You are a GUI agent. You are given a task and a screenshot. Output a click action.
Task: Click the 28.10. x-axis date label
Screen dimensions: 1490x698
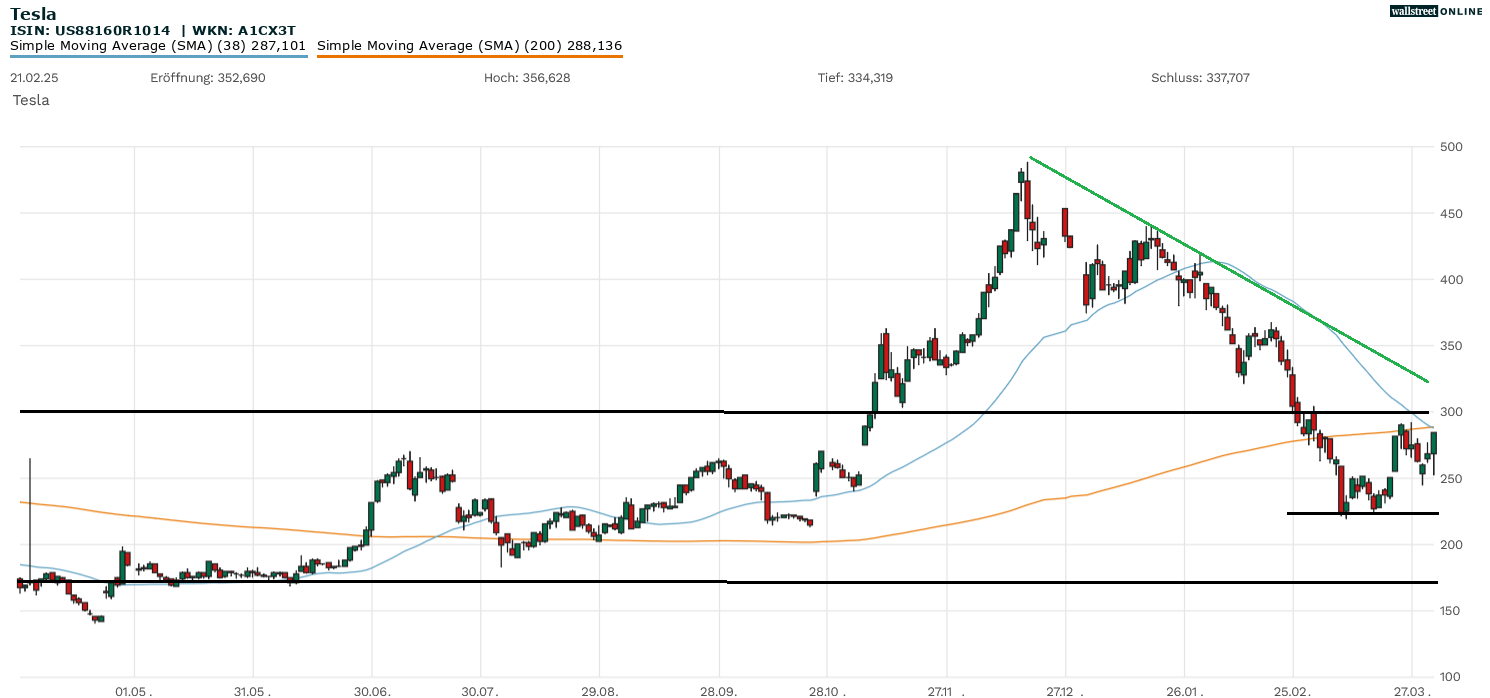[x=828, y=691]
